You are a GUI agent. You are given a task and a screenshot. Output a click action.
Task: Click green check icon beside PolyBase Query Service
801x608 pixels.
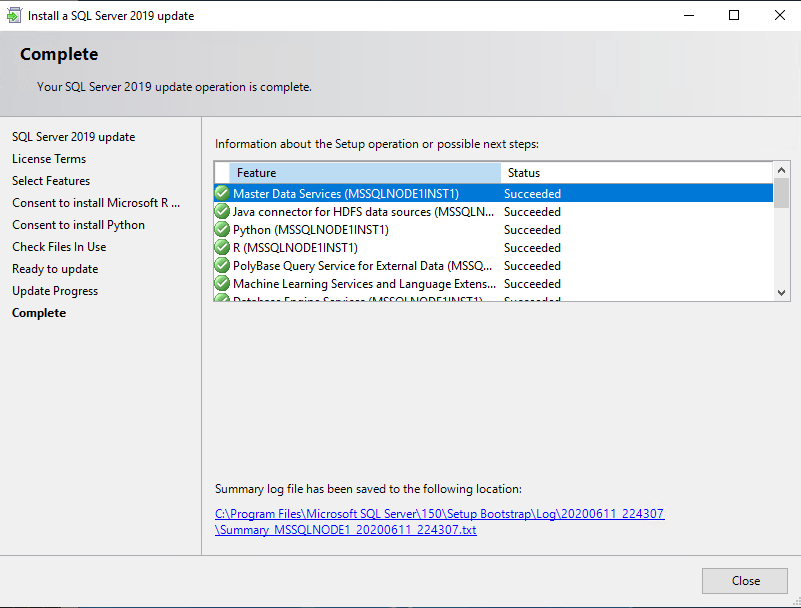[x=222, y=265]
